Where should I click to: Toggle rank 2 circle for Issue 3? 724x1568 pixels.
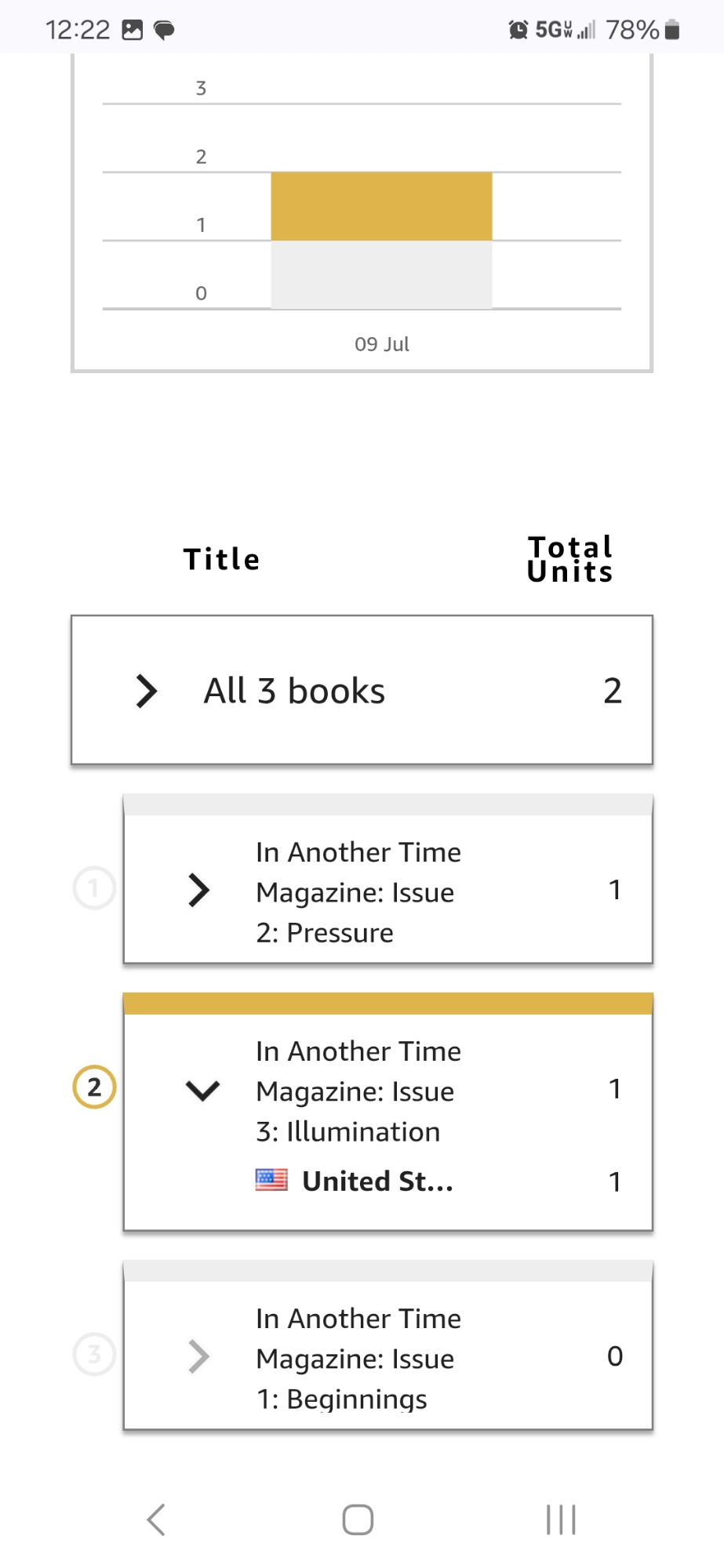tap(94, 1087)
